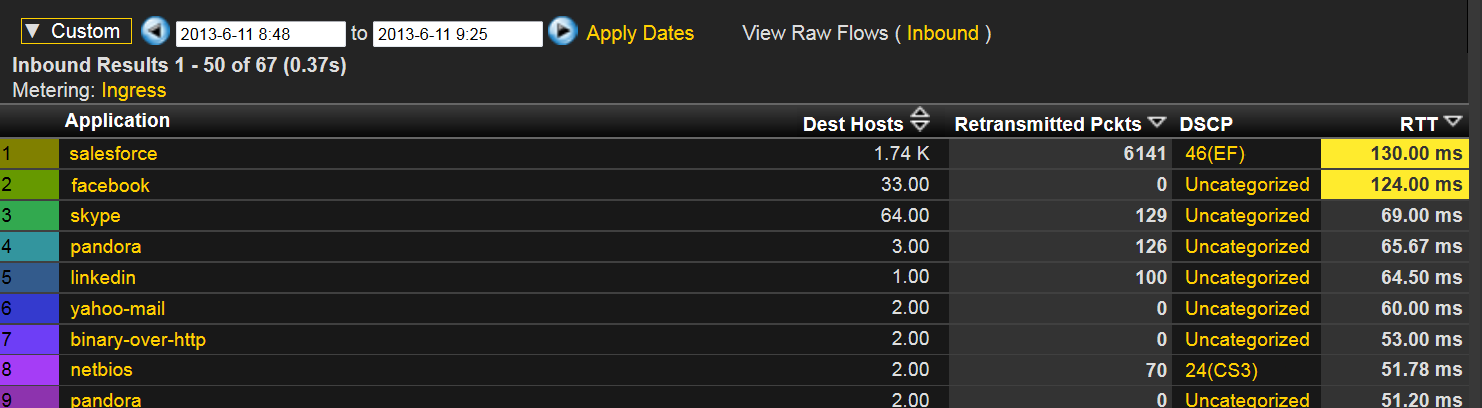Click the previous time range arrow icon
The width and height of the screenshot is (1482, 408).
[x=155, y=32]
